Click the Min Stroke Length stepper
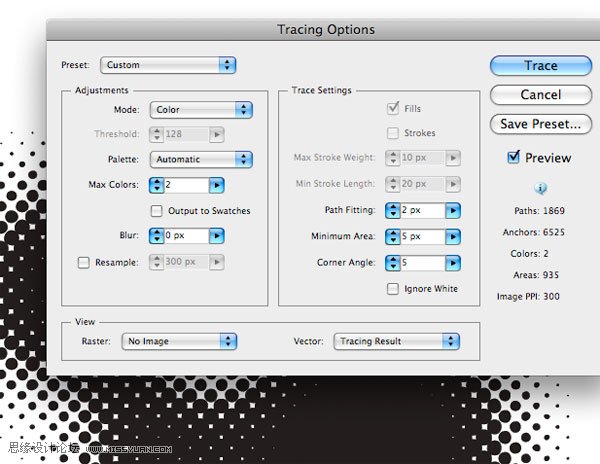 coord(393,184)
